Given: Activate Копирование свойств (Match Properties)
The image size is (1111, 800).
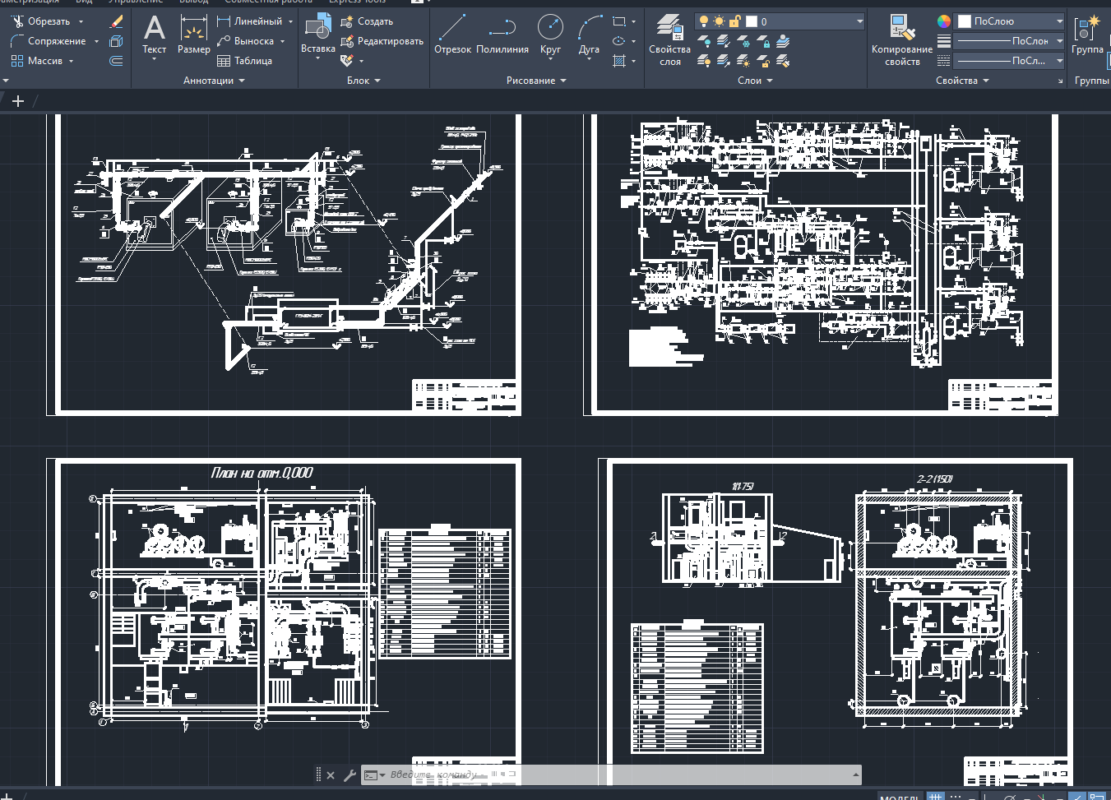Looking at the screenshot, I should coord(901,40).
